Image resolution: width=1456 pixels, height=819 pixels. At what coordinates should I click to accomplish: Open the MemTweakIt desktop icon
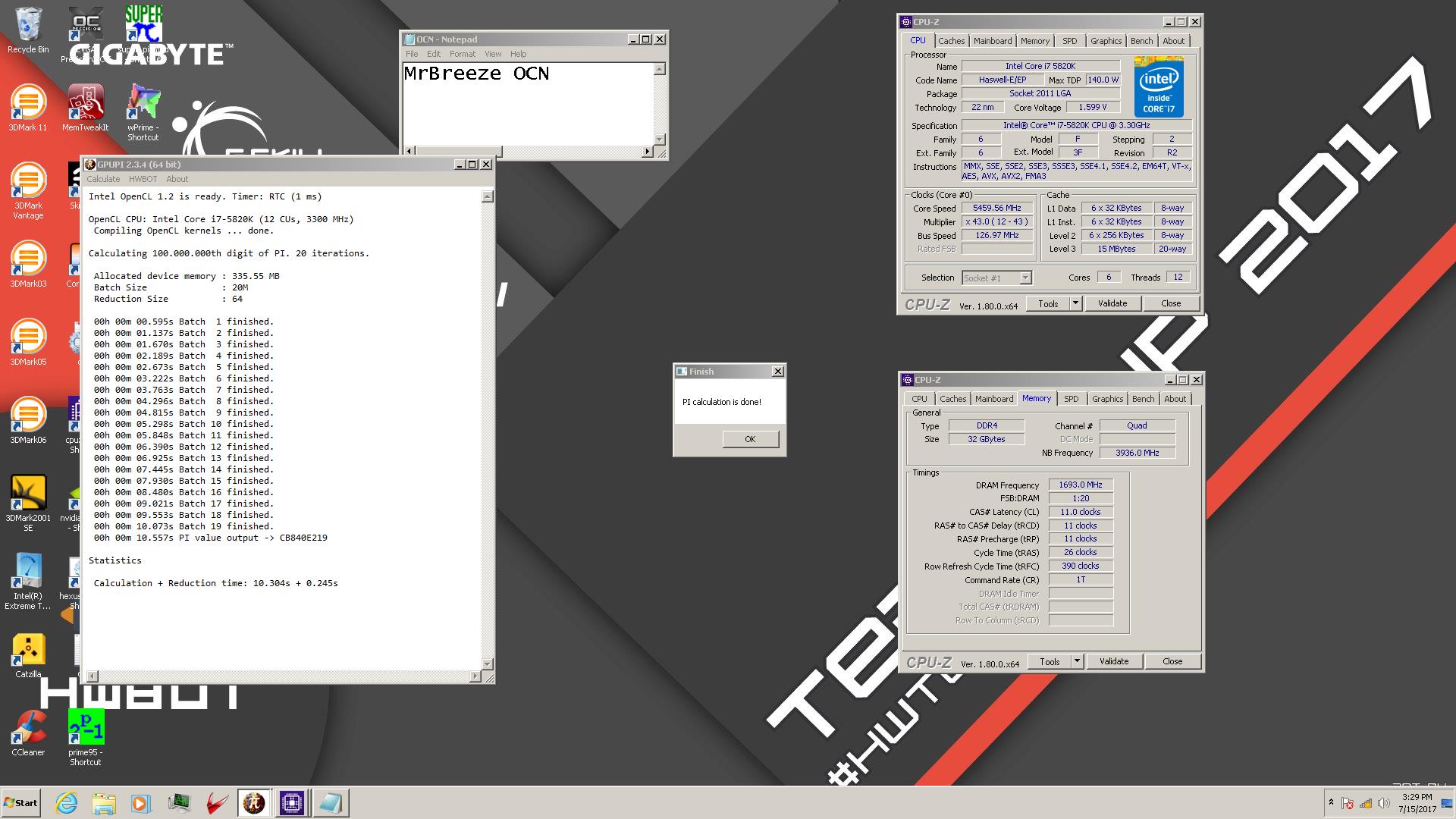coord(86,108)
